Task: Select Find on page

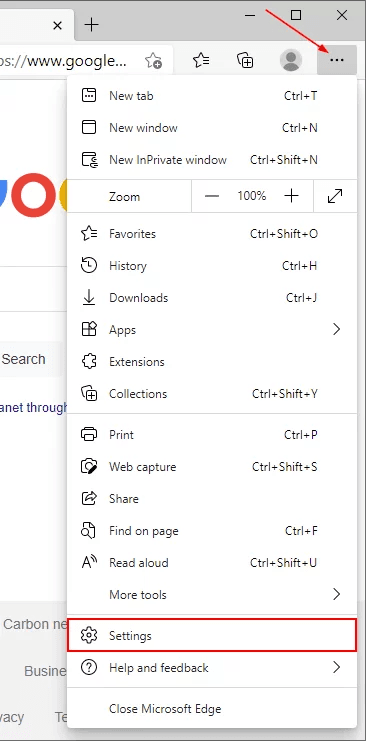Action: tap(212, 531)
